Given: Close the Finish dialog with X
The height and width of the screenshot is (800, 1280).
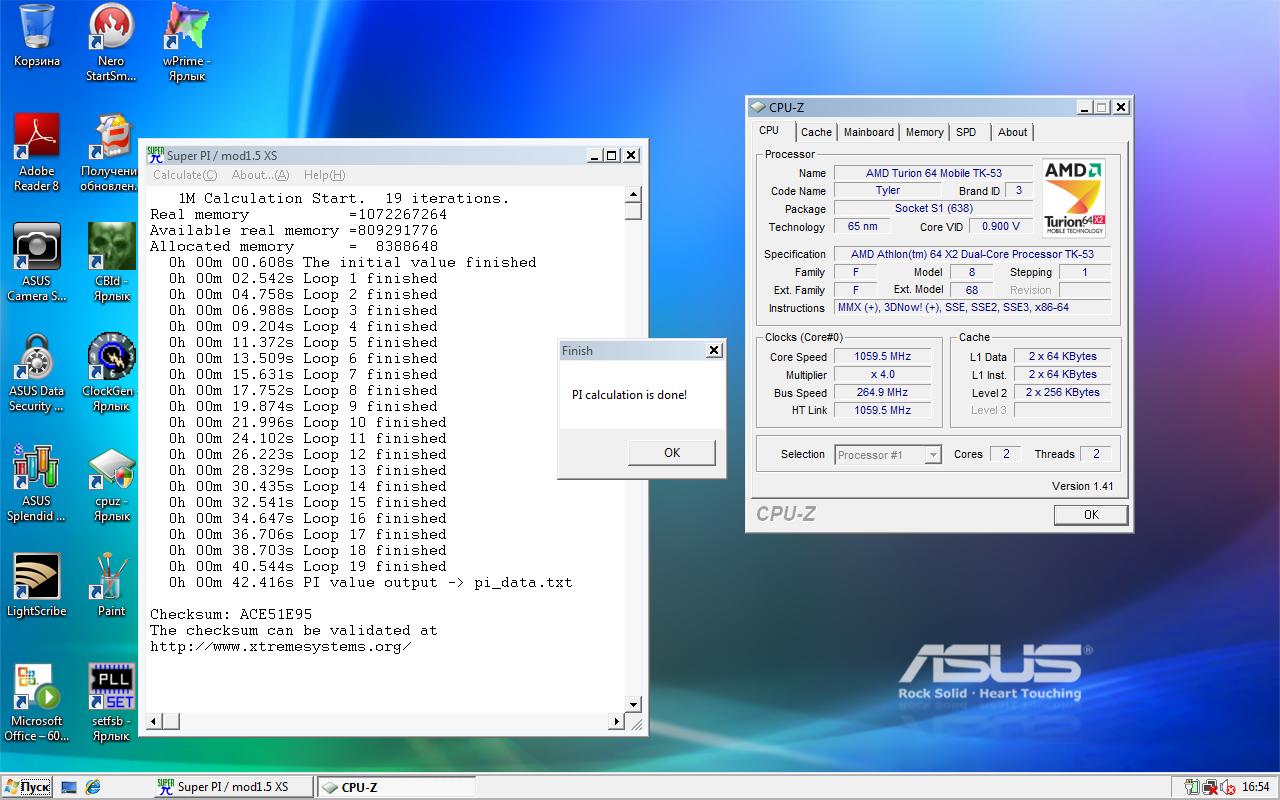Looking at the screenshot, I should pos(713,350).
